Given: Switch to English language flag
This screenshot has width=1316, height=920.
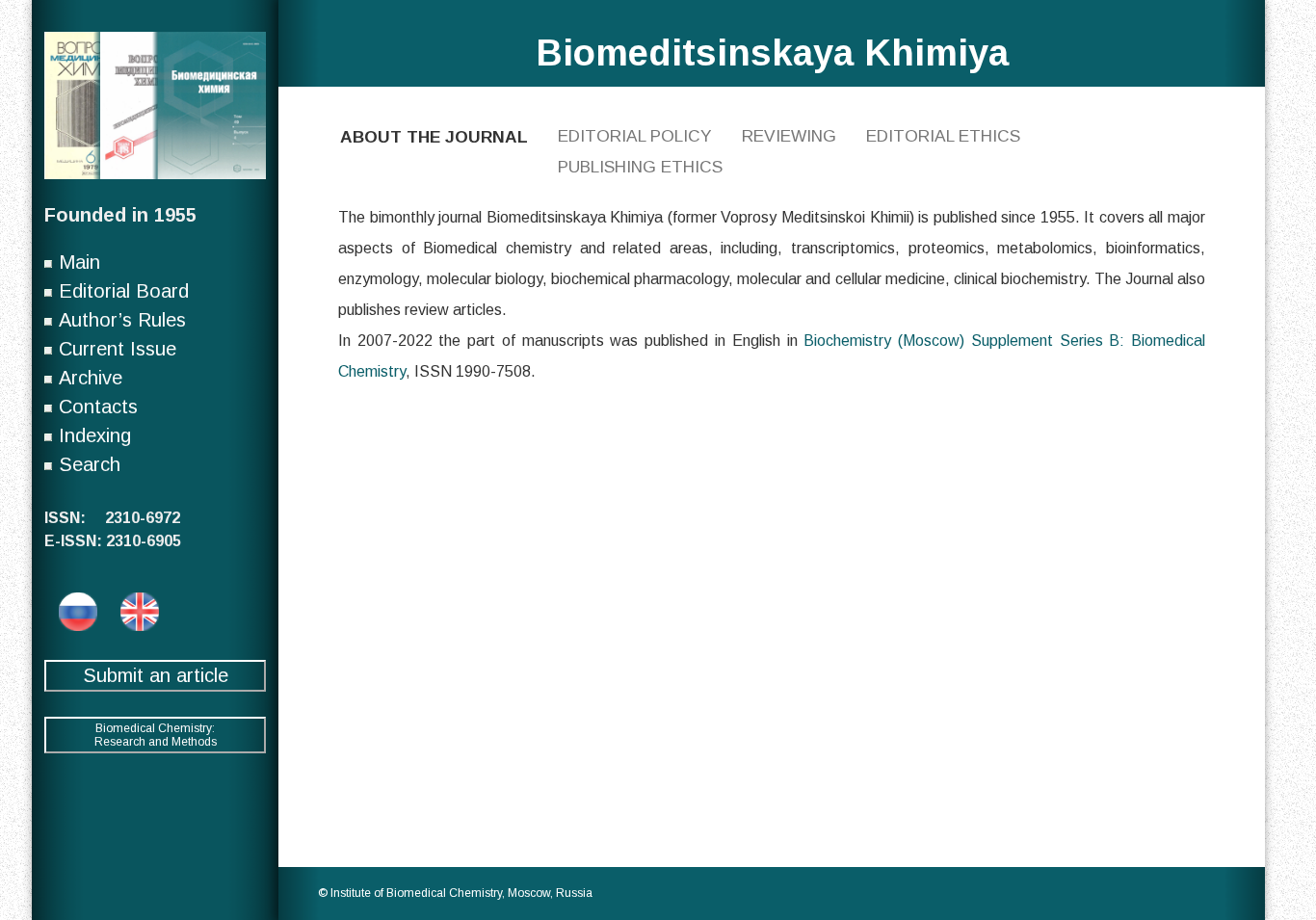Looking at the screenshot, I should [x=140, y=612].
